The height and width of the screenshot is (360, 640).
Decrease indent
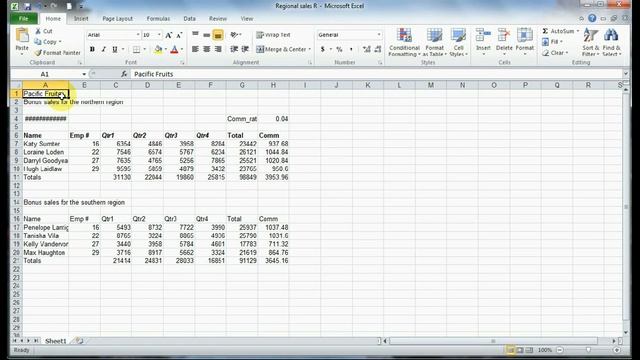pos(234,49)
